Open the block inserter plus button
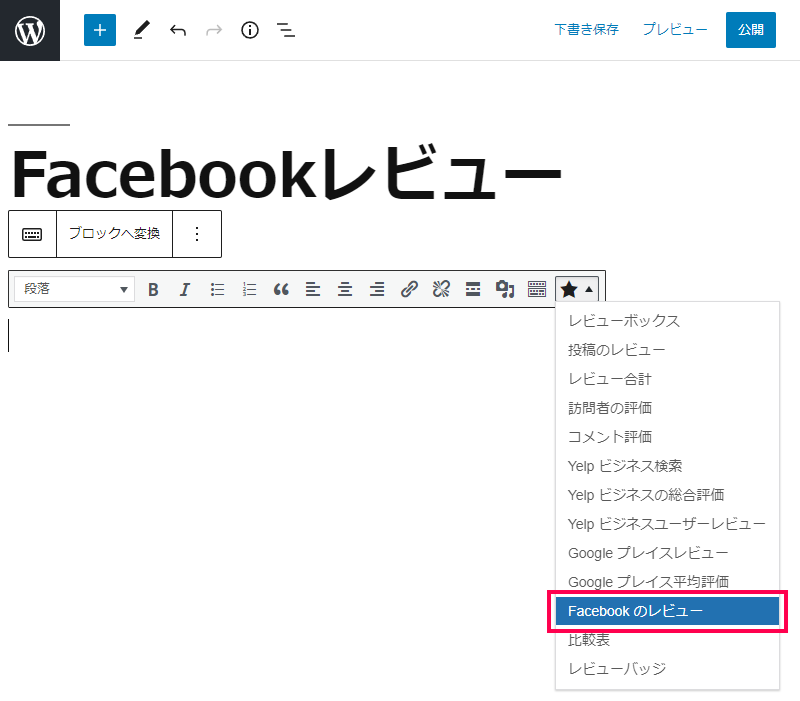 point(99,30)
